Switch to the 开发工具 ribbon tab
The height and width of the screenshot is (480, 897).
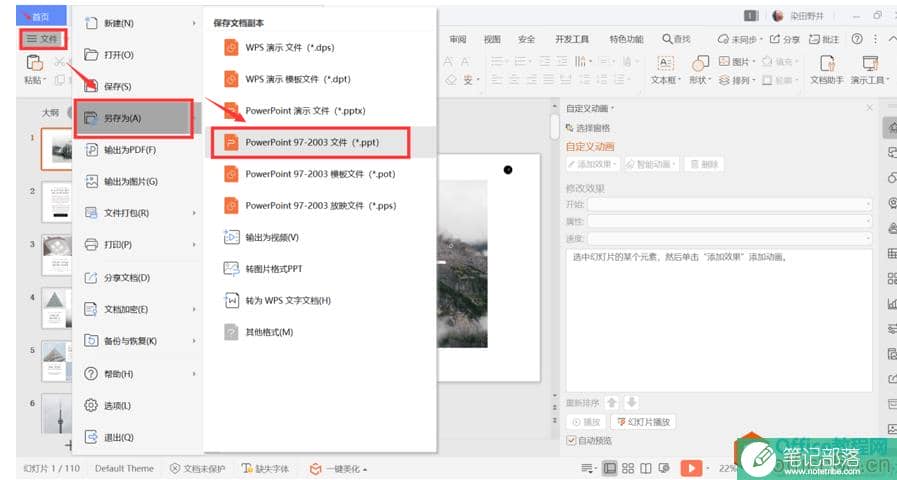pyautogui.click(x=571, y=39)
